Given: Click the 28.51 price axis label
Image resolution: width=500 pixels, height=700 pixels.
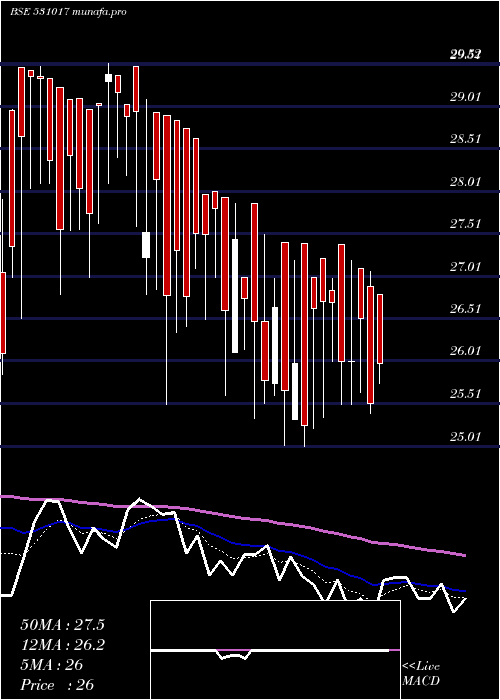Looking at the screenshot, I should coord(465,139).
